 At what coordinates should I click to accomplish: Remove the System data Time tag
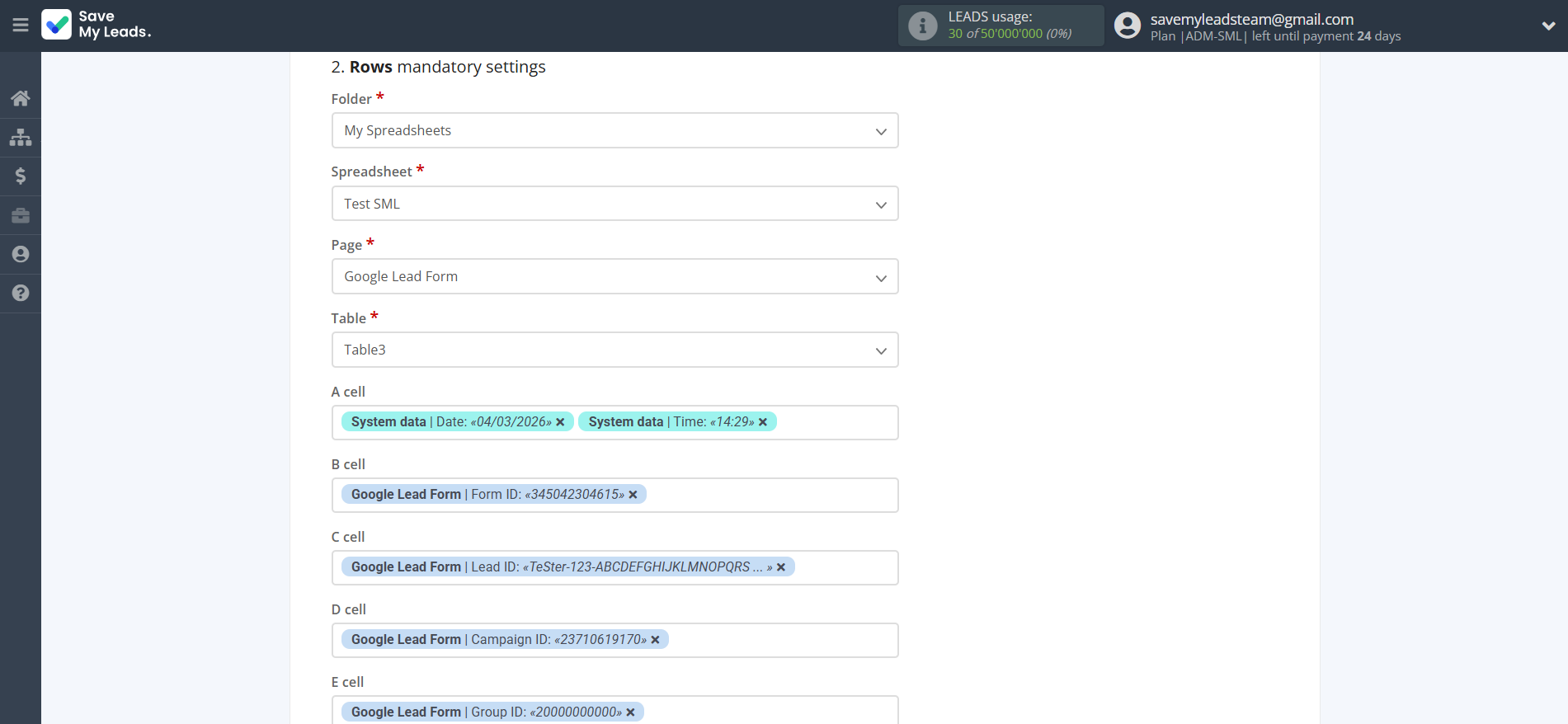(x=763, y=422)
